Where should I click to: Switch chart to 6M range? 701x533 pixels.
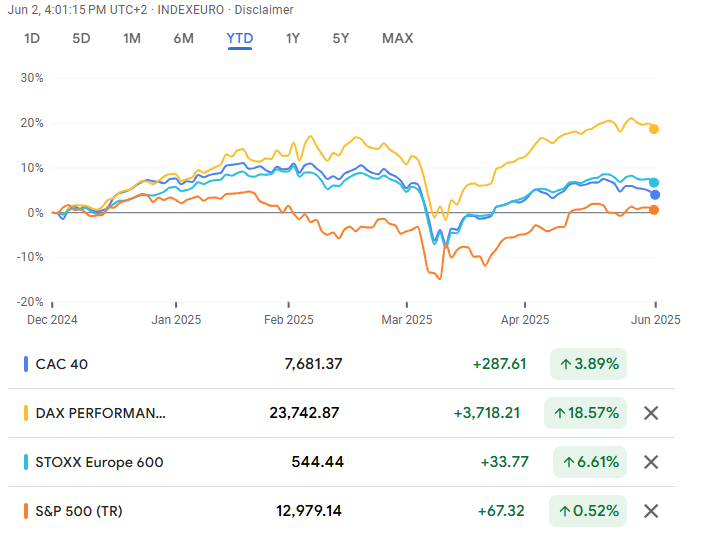[x=183, y=38]
